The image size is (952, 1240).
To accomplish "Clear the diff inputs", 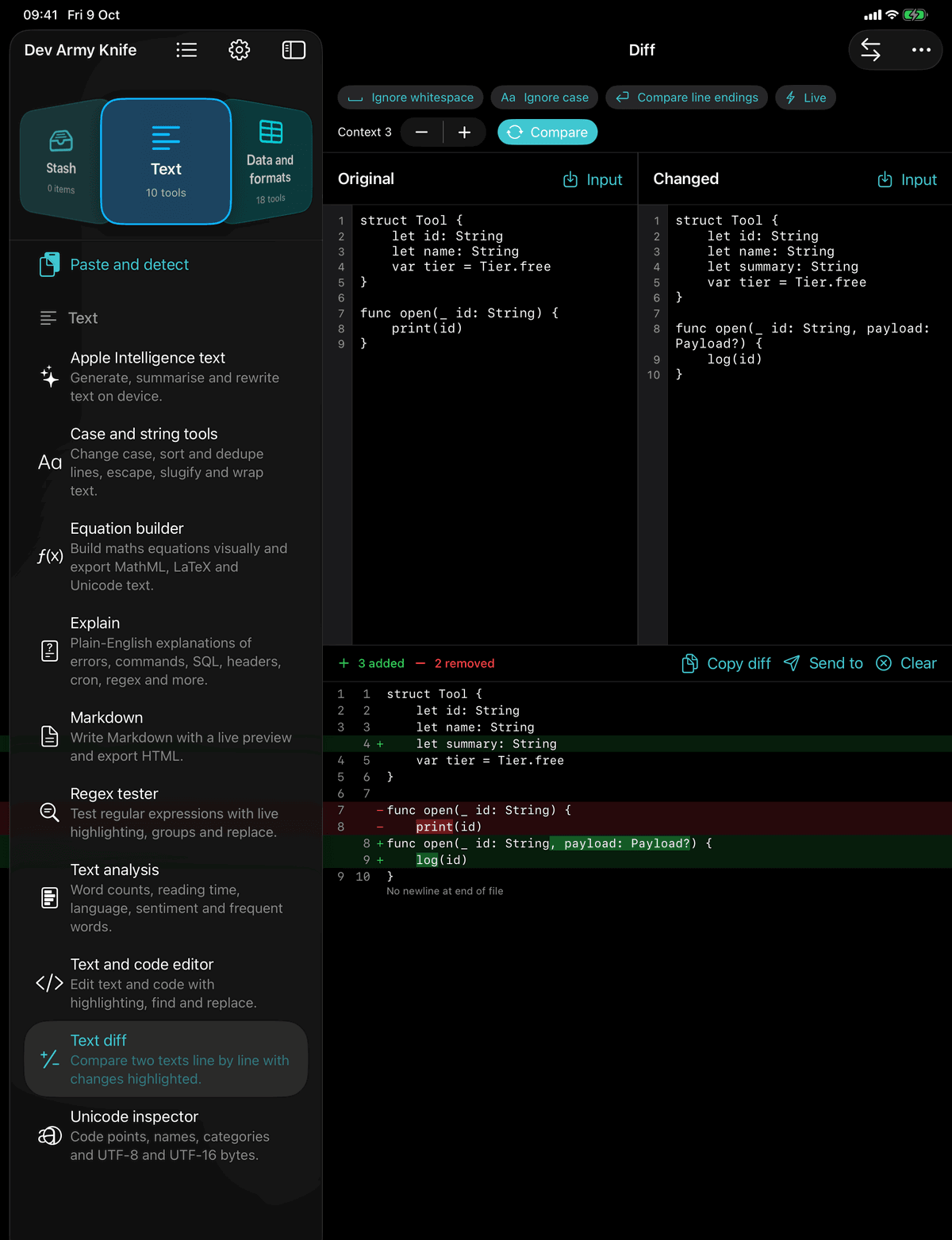I will pyautogui.click(x=906, y=663).
